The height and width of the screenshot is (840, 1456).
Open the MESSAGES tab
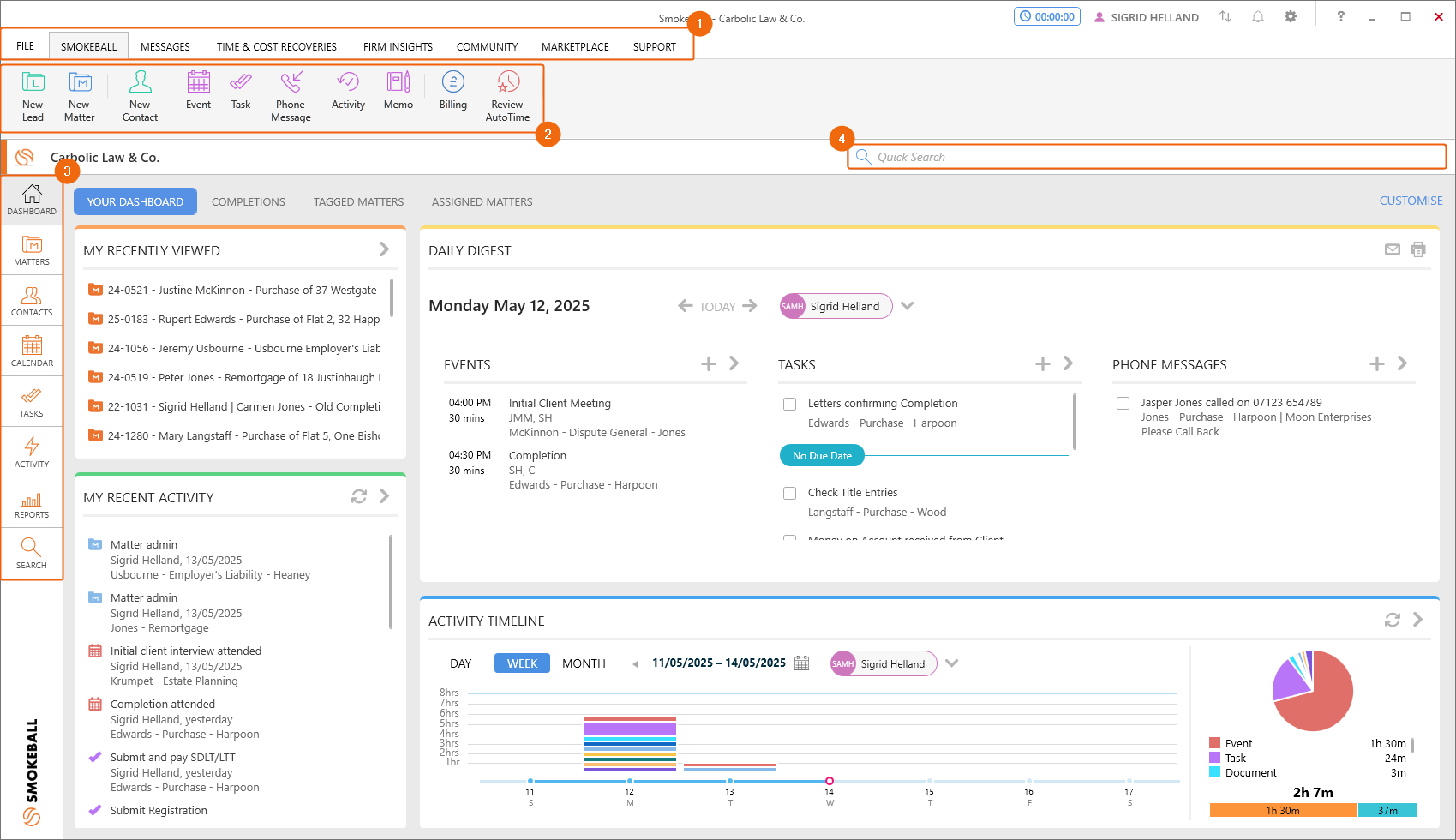coord(165,46)
